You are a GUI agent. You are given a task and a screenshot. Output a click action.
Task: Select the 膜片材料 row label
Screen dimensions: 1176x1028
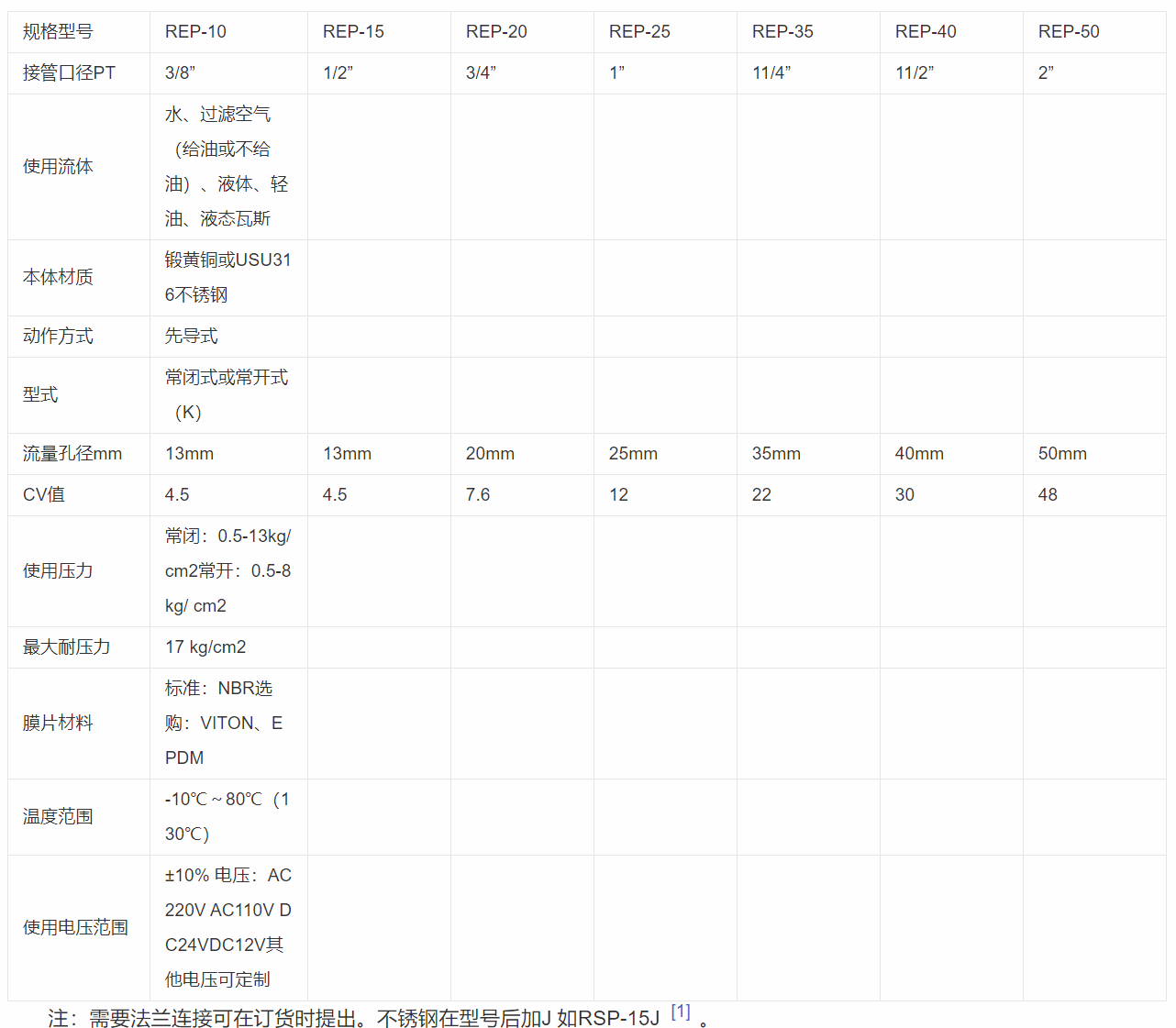click(x=58, y=724)
